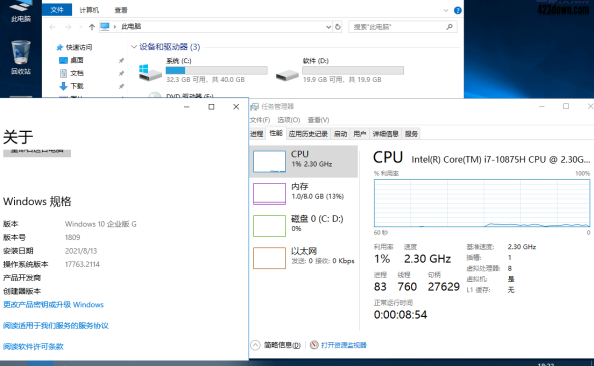Click the rename this PC button in About

click(x=37, y=152)
